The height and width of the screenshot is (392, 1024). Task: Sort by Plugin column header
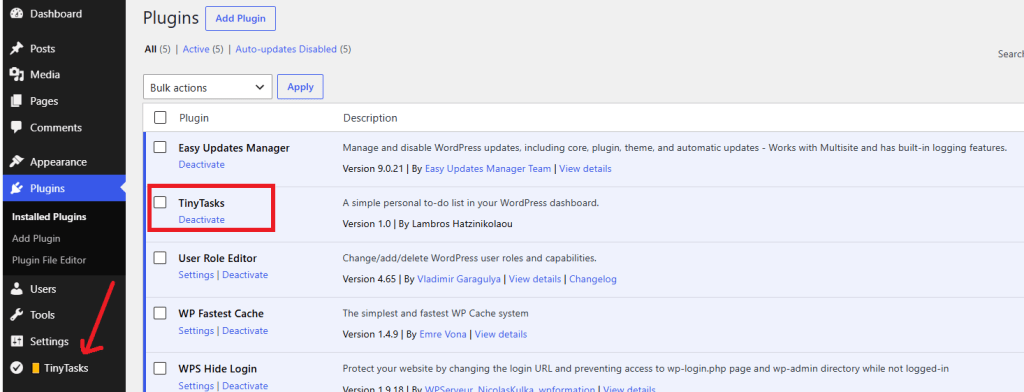coord(194,118)
